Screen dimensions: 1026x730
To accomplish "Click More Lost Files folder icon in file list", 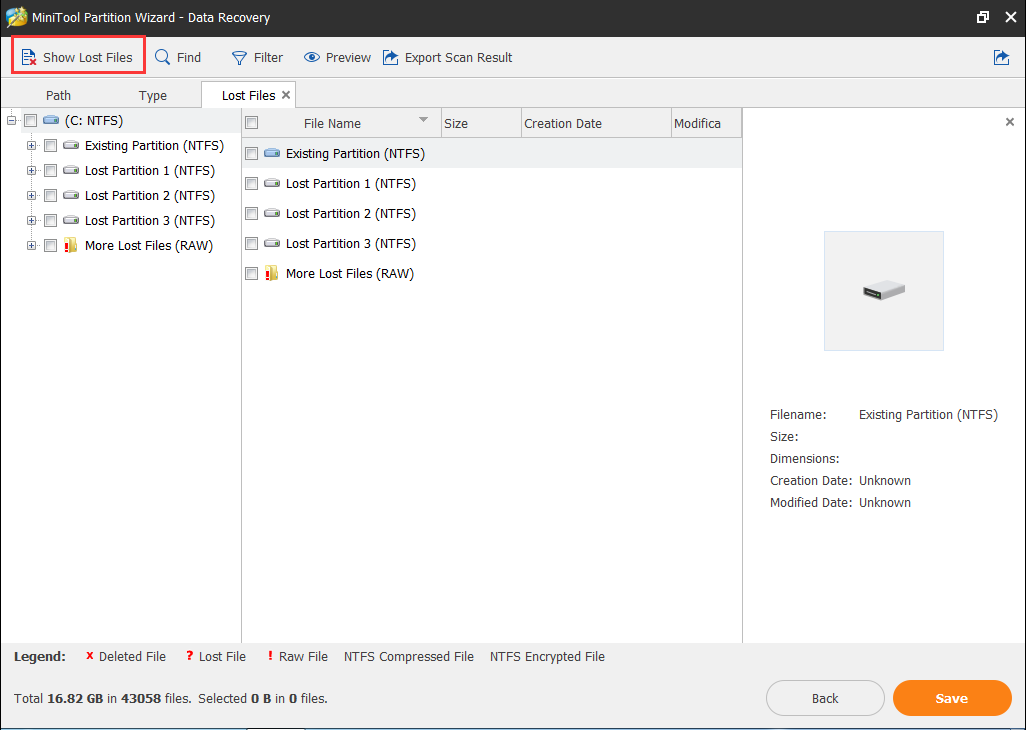I will (272, 273).
